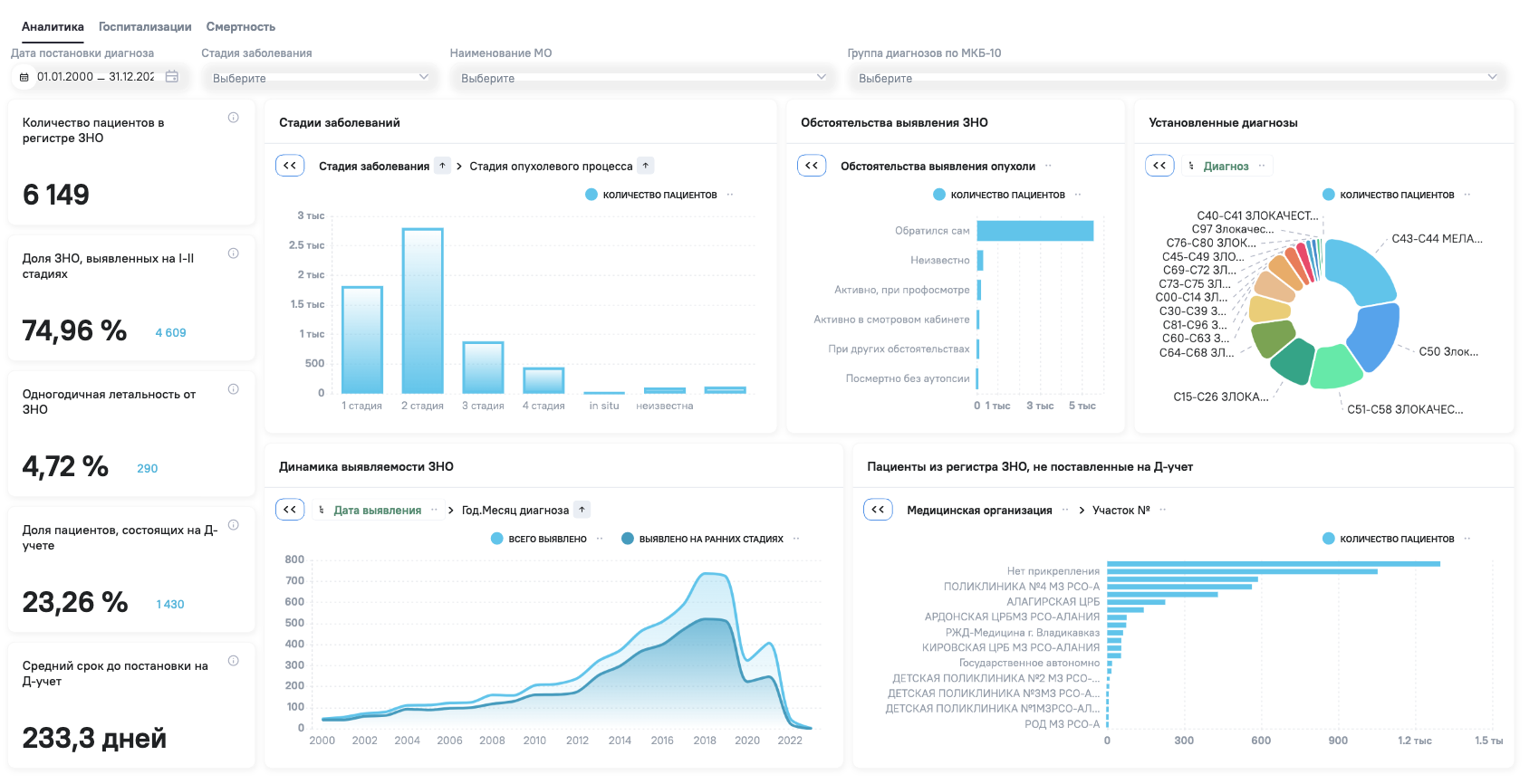The image size is (1539, 784).
Task: Toggle Количество пациентов legend in Установленные диагнозы
Action: click(1389, 195)
